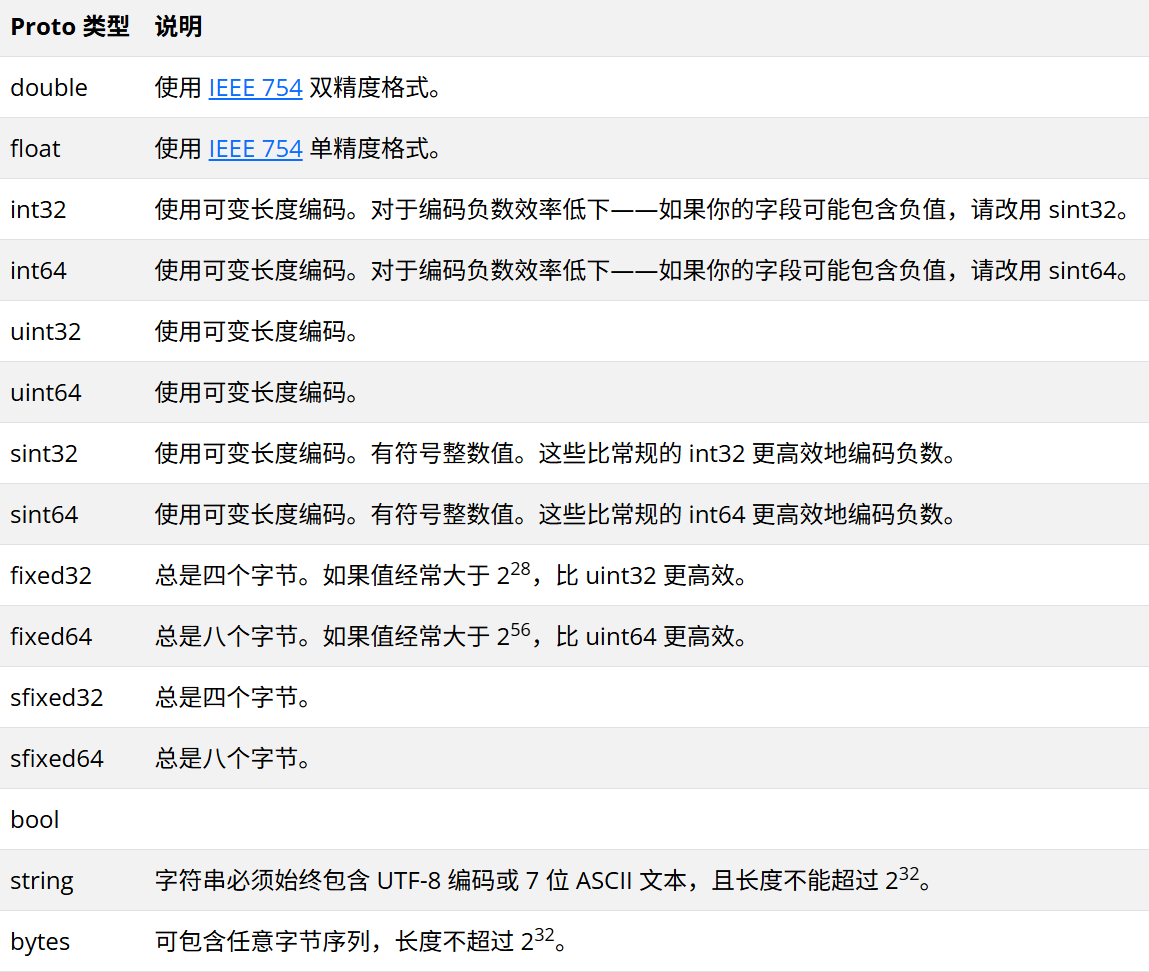Click the sint64 description mentioning int64
Screen dimensions: 1149x972
556,514
